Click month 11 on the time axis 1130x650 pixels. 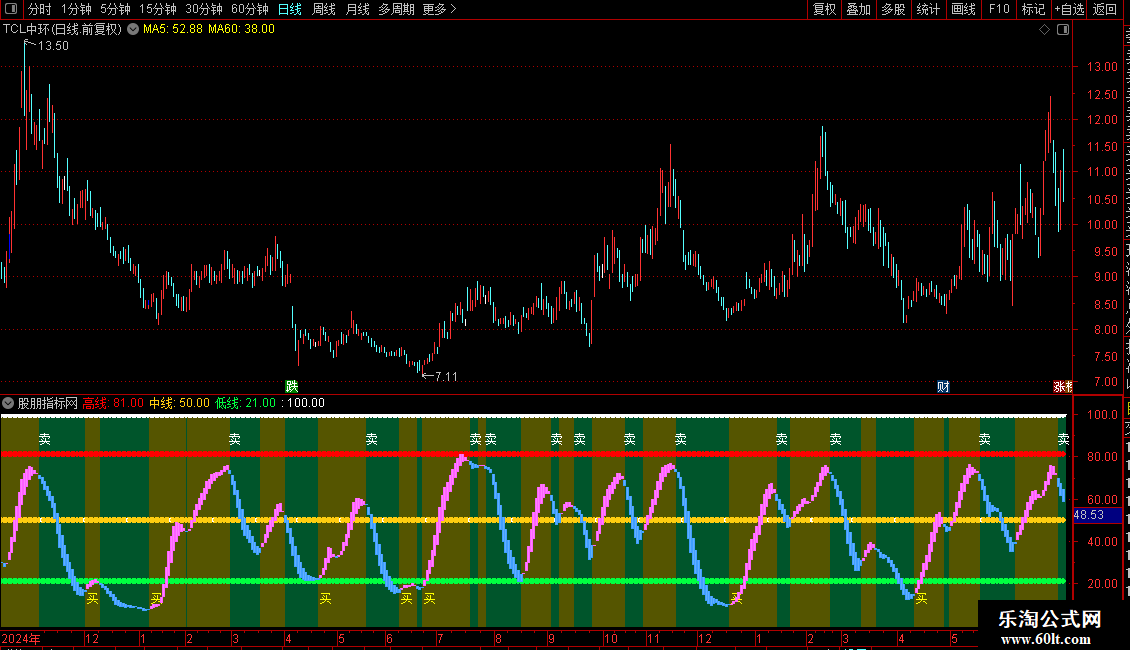pyautogui.click(x=653, y=638)
